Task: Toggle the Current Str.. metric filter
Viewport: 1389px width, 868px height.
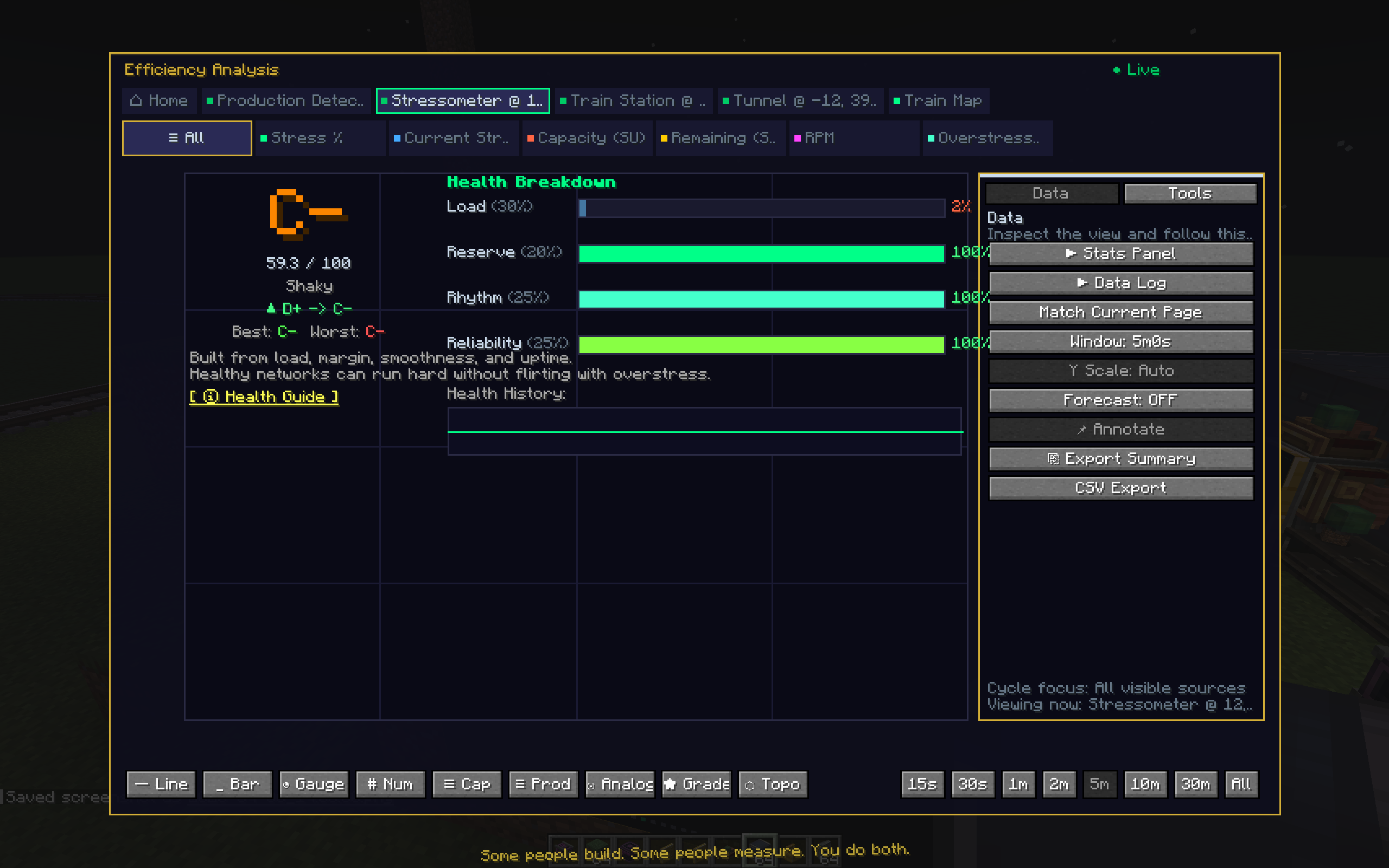Action: (x=454, y=138)
